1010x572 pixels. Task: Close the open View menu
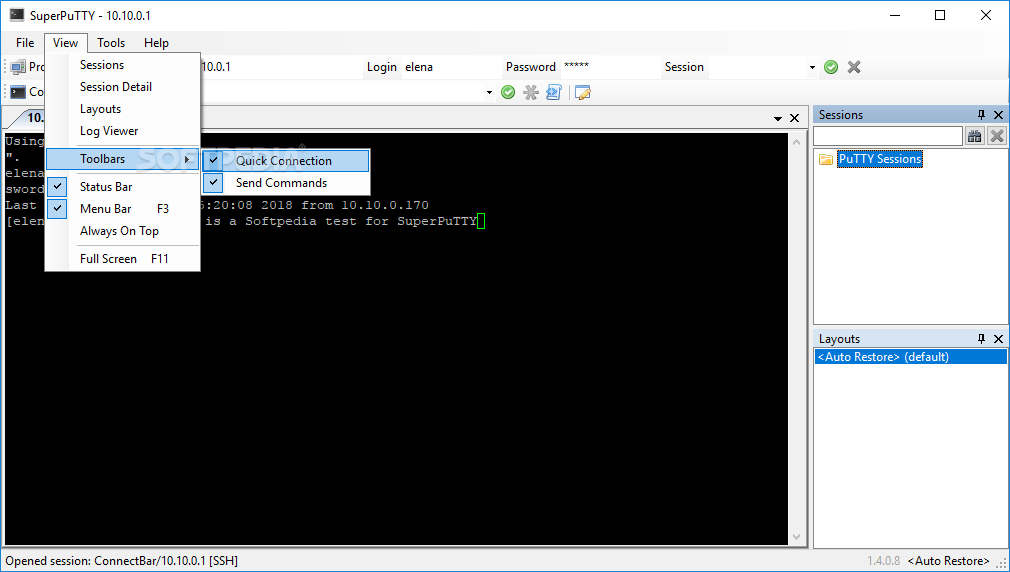[x=65, y=43]
